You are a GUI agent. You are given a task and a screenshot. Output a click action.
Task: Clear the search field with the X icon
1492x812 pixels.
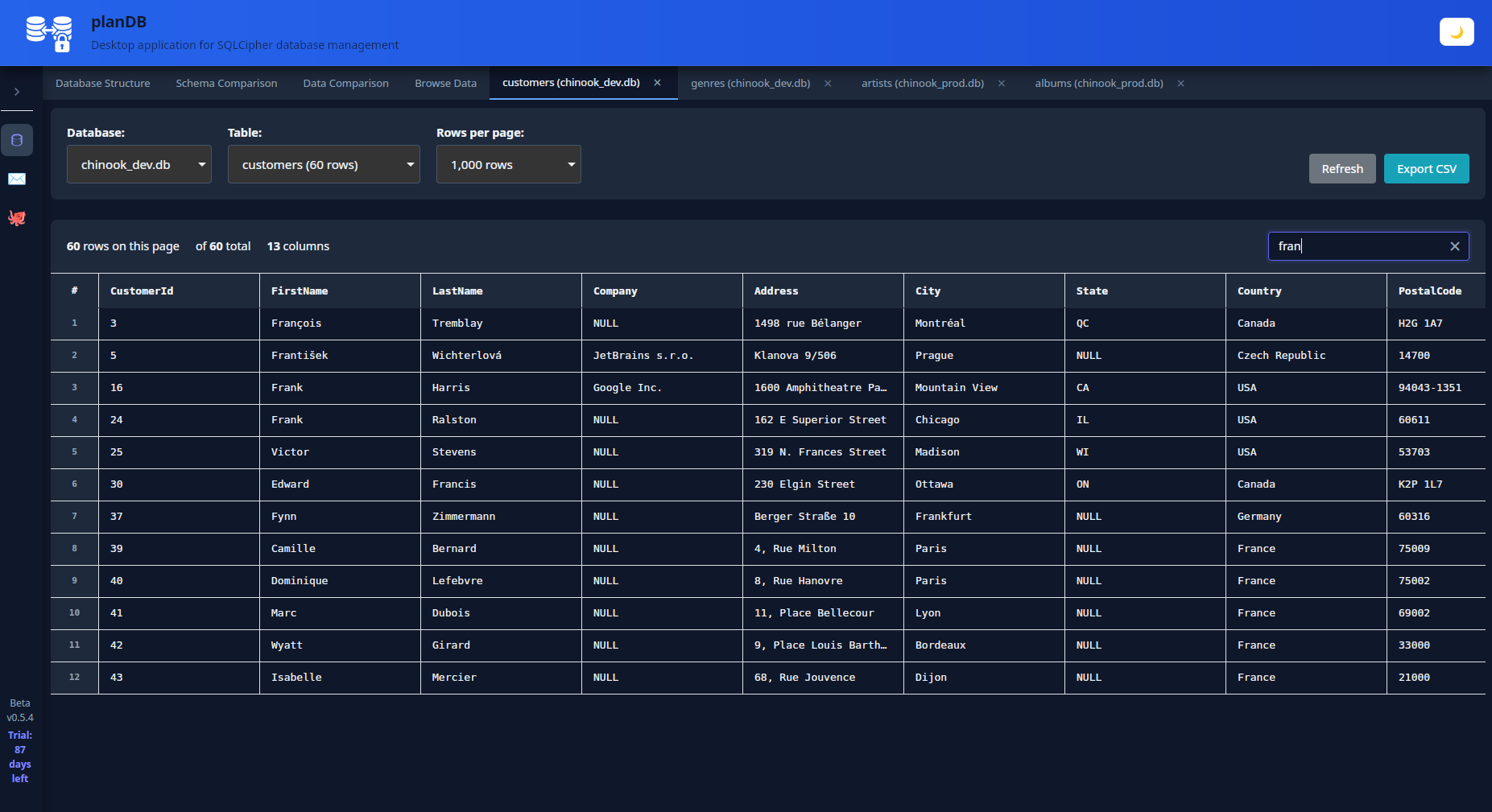[x=1456, y=246]
